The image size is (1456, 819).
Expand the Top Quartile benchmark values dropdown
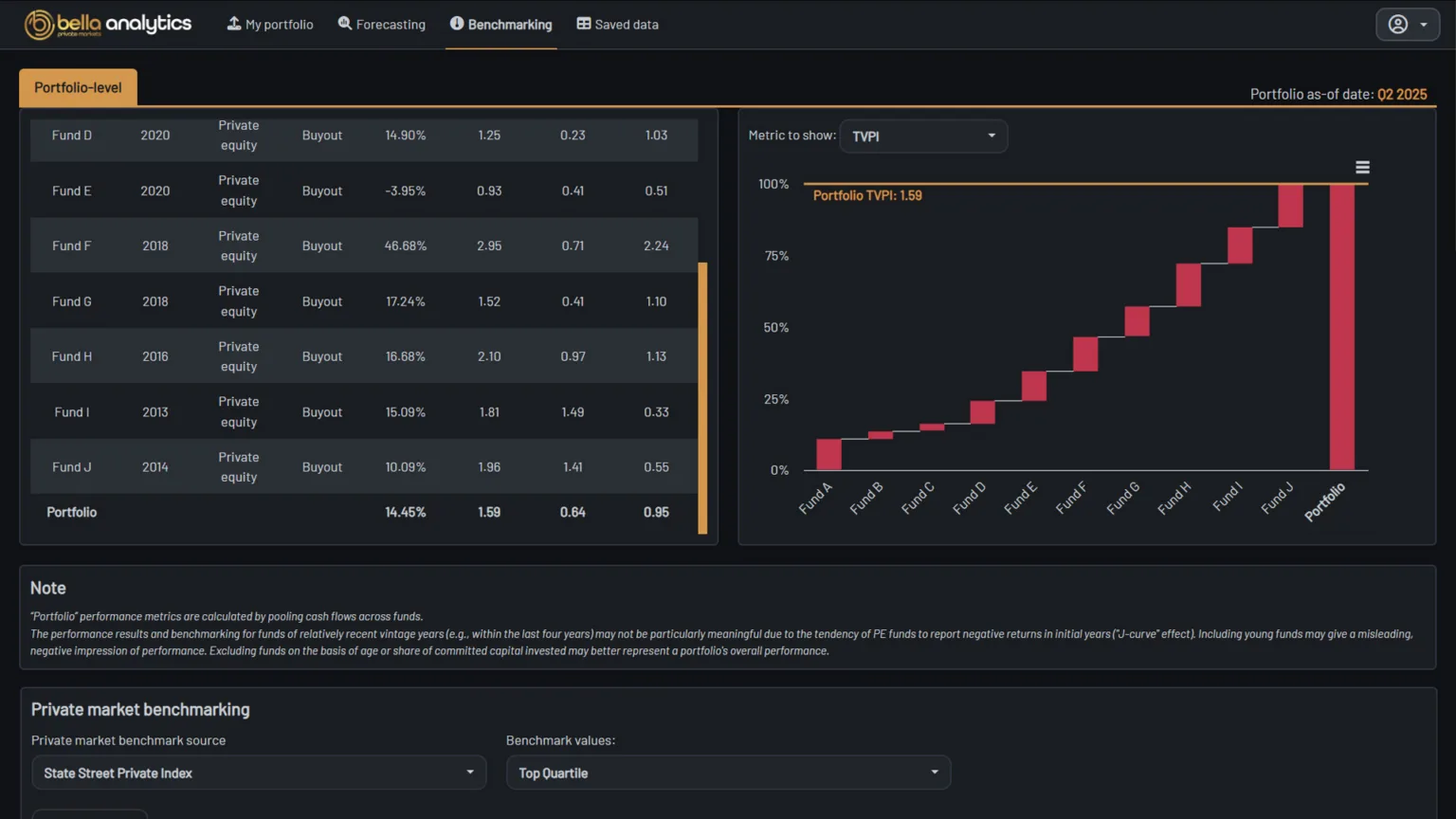[x=728, y=773]
